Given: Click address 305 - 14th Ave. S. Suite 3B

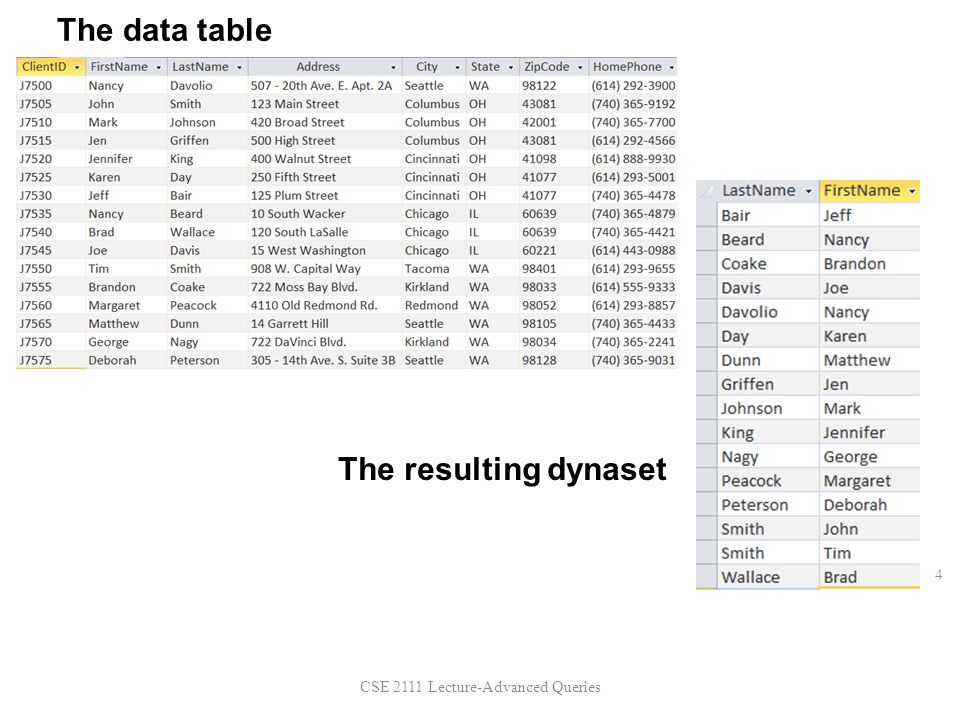Looking at the screenshot, I should (323, 361).
